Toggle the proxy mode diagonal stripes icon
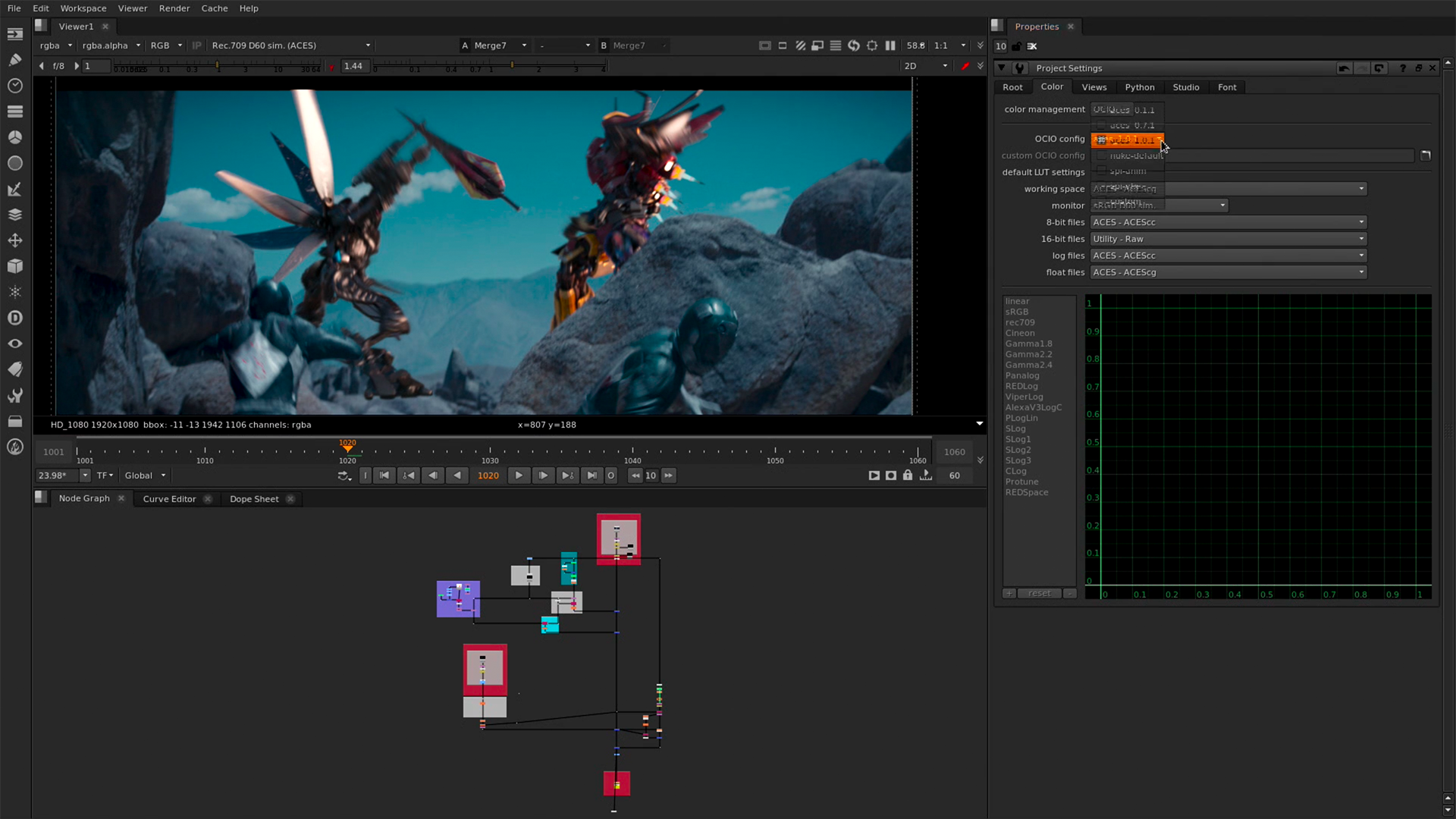Image resolution: width=1456 pixels, height=819 pixels. coord(801,45)
